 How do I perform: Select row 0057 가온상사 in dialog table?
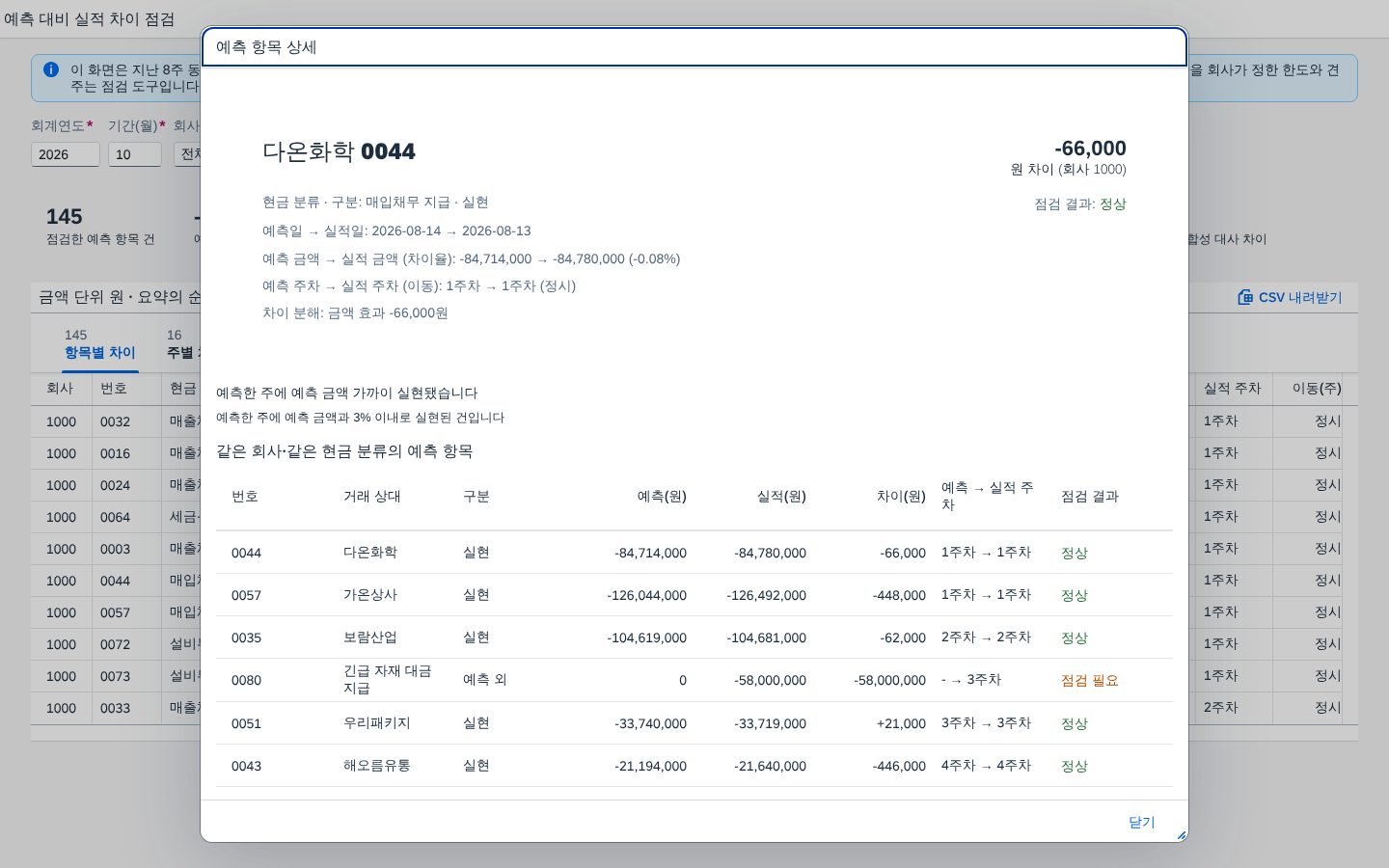[694, 595]
